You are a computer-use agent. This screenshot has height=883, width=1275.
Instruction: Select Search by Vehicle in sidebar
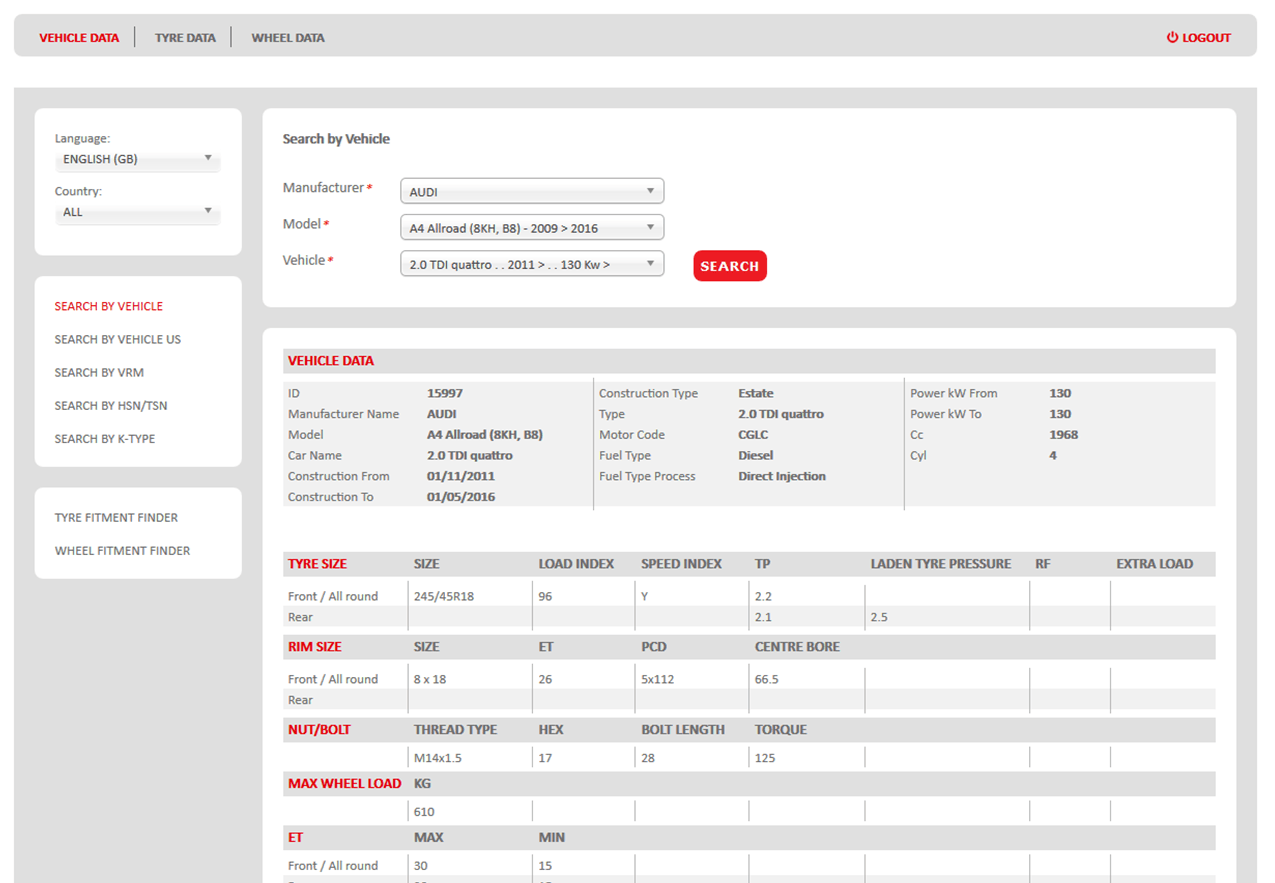[x=109, y=306]
